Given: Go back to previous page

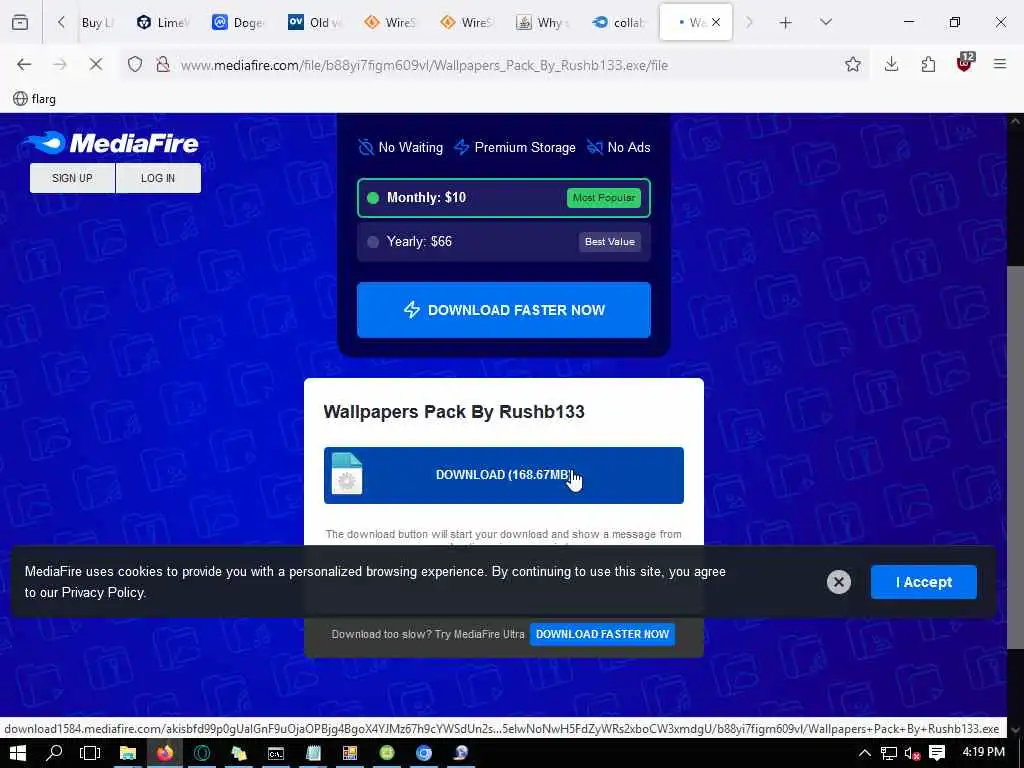Looking at the screenshot, I should [24, 64].
